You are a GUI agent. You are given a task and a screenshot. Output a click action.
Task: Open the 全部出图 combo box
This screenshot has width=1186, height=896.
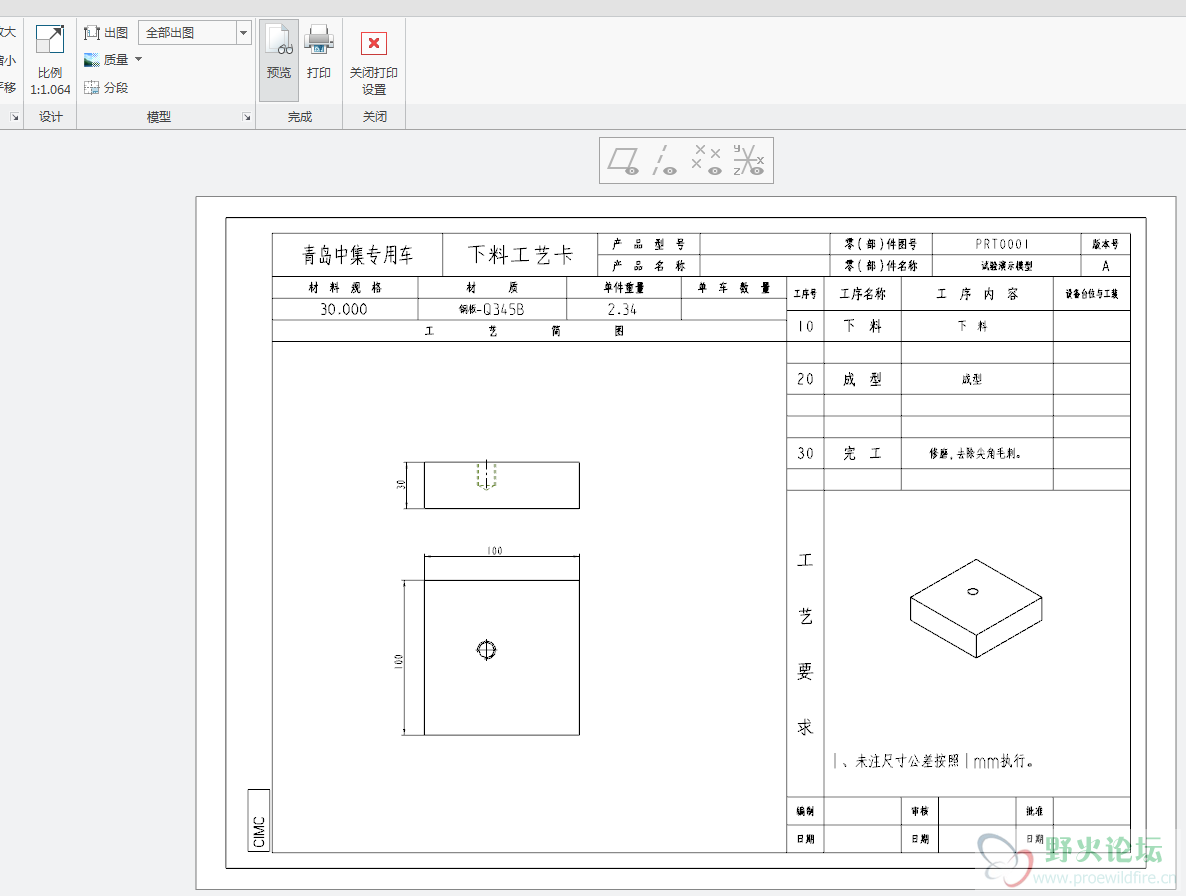[x=194, y=33]
